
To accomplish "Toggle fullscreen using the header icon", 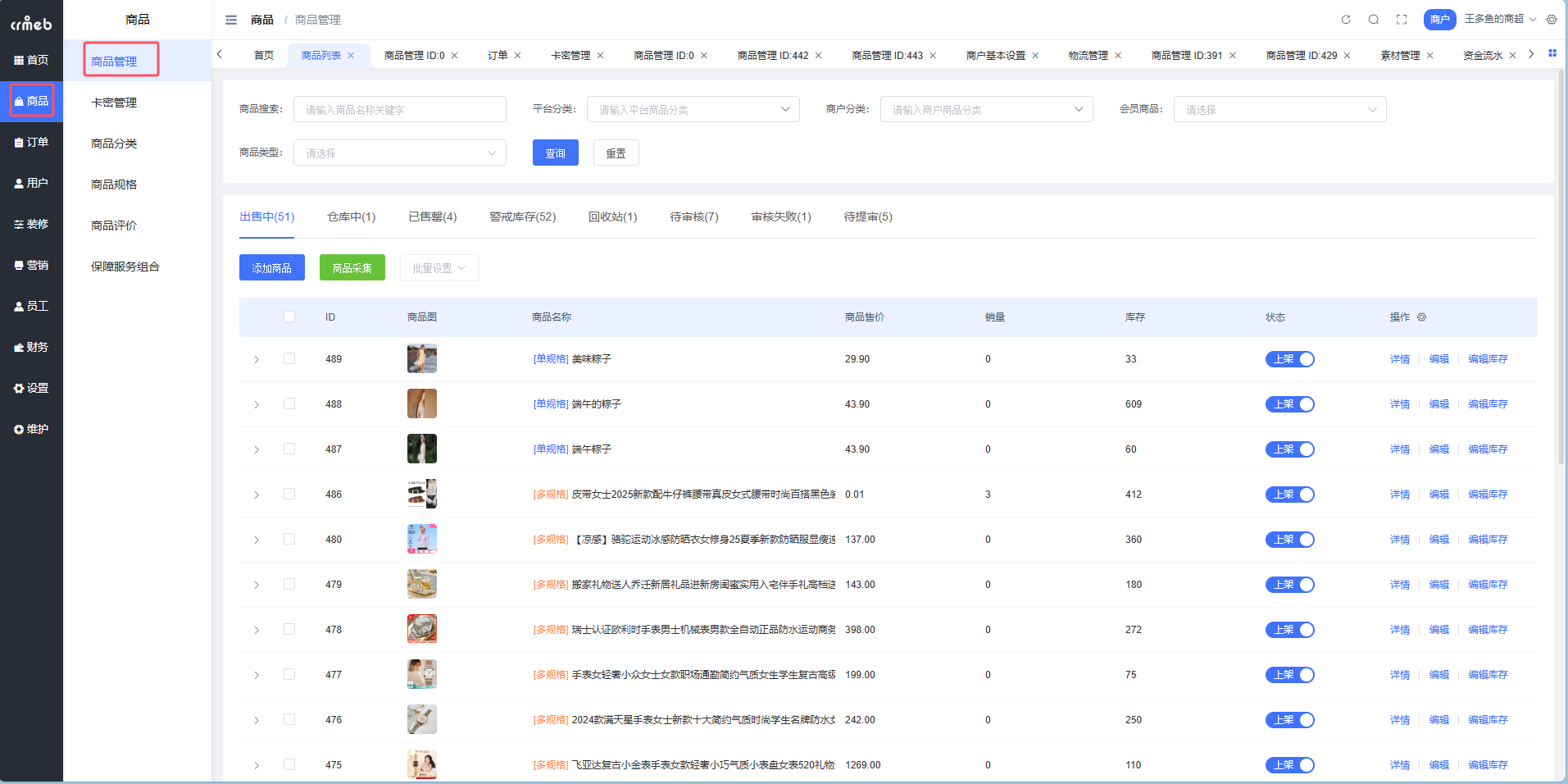I will (x=1401, y=19).
